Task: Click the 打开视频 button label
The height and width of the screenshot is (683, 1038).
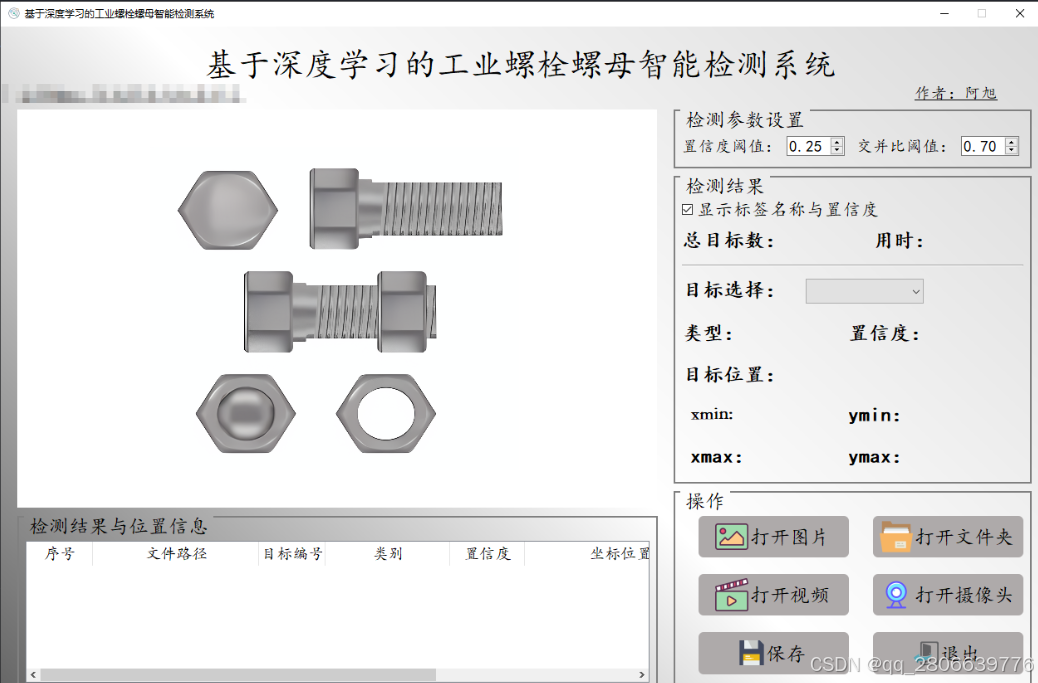Action: click(789, 595)
